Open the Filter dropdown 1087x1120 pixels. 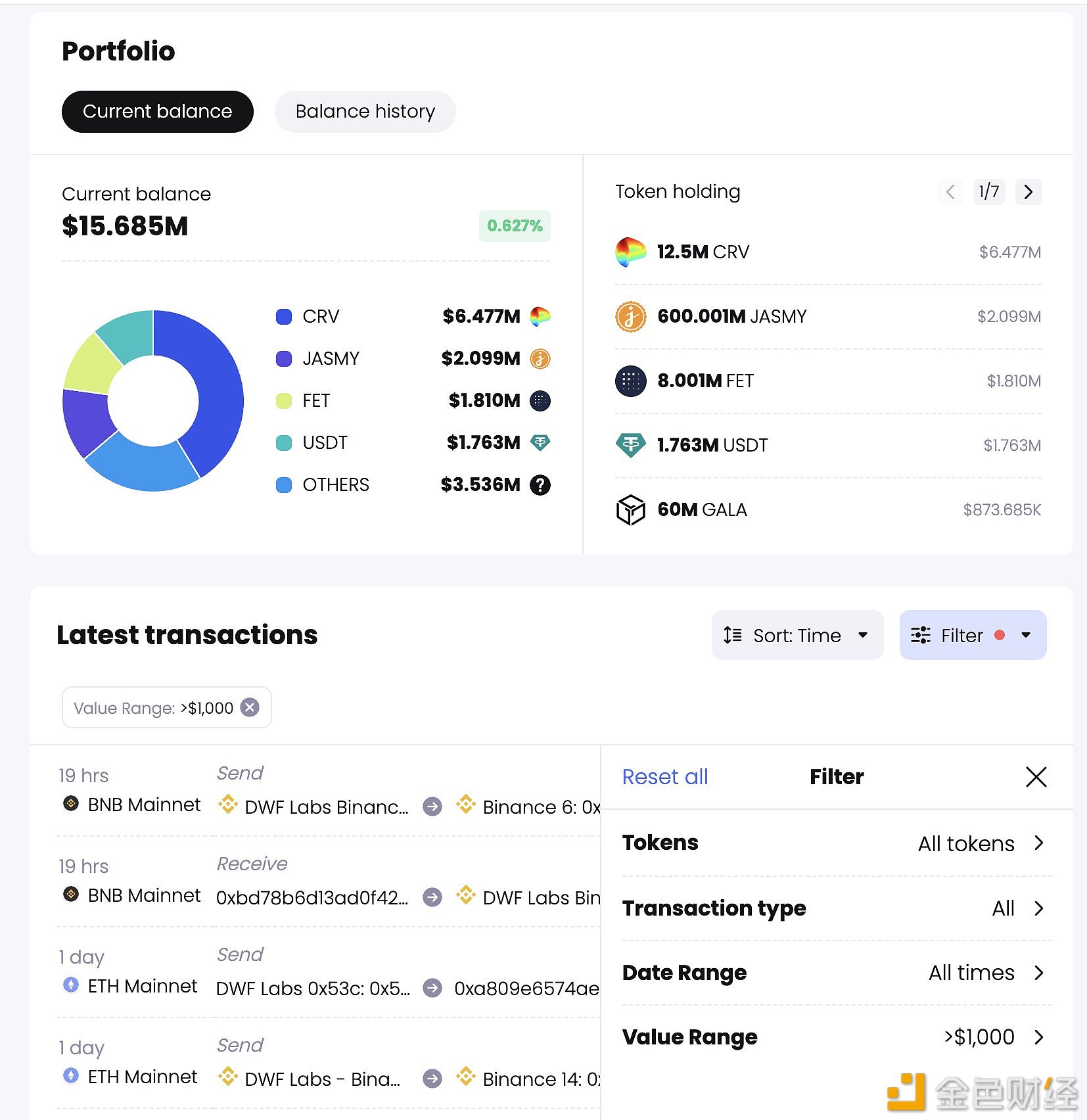[x=973, y=635]
